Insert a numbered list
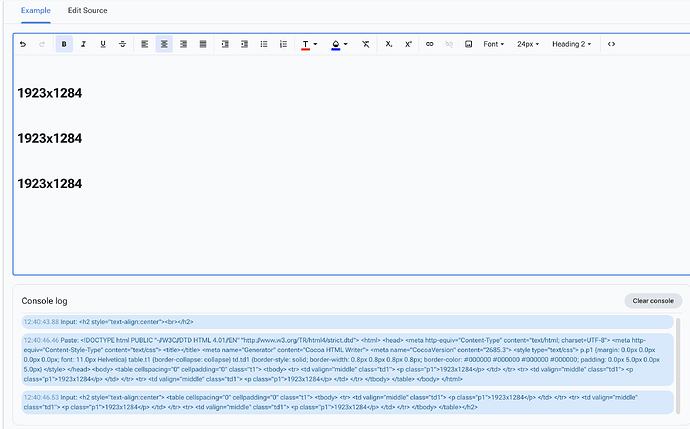This screenshot has height=429, width=690. (283, 44)
